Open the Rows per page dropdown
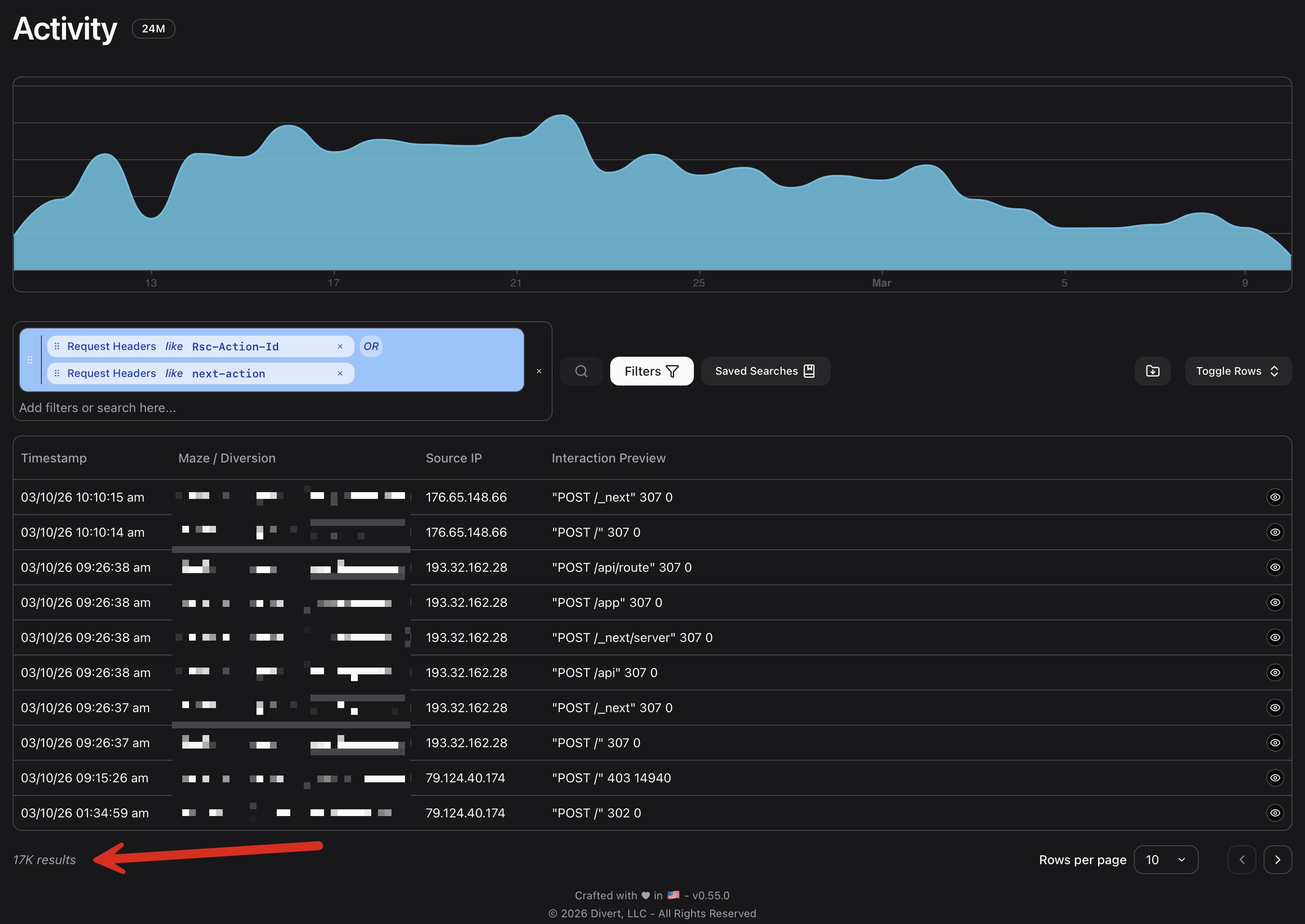 tap(1165, 860)
